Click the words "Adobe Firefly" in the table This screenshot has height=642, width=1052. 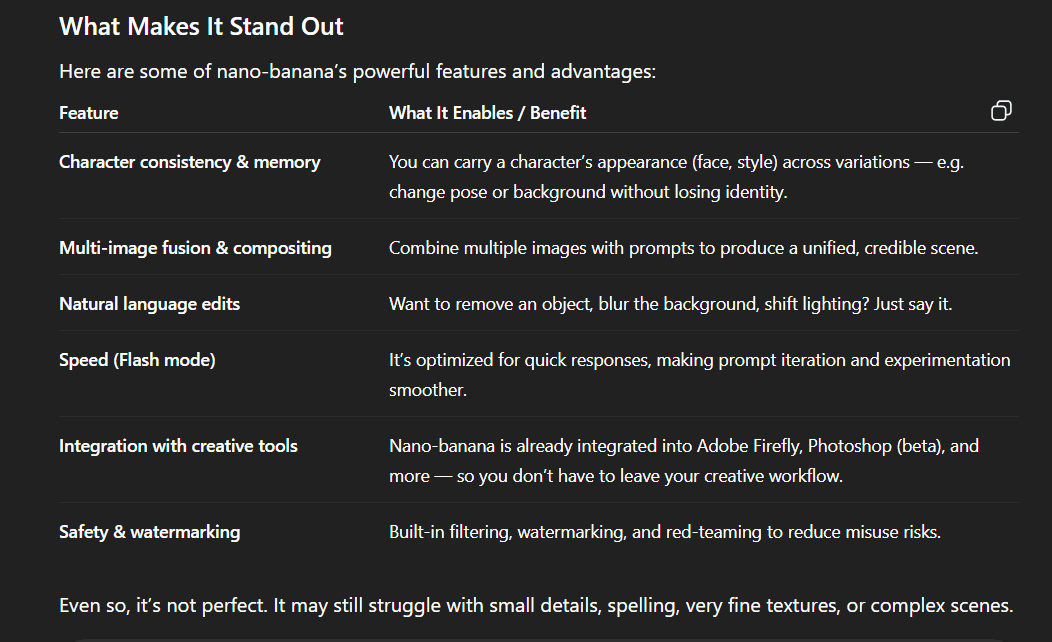(749, 446)
